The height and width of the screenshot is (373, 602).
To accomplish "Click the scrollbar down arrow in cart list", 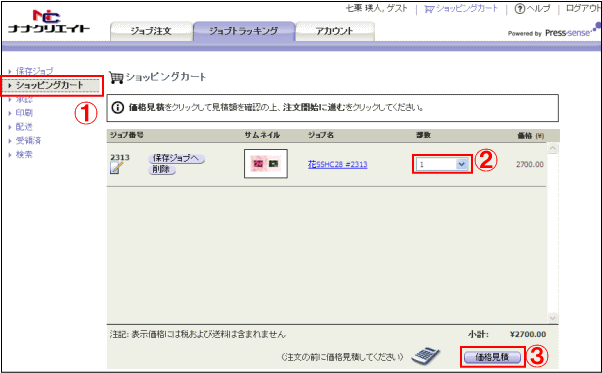I will click(552, 318).
